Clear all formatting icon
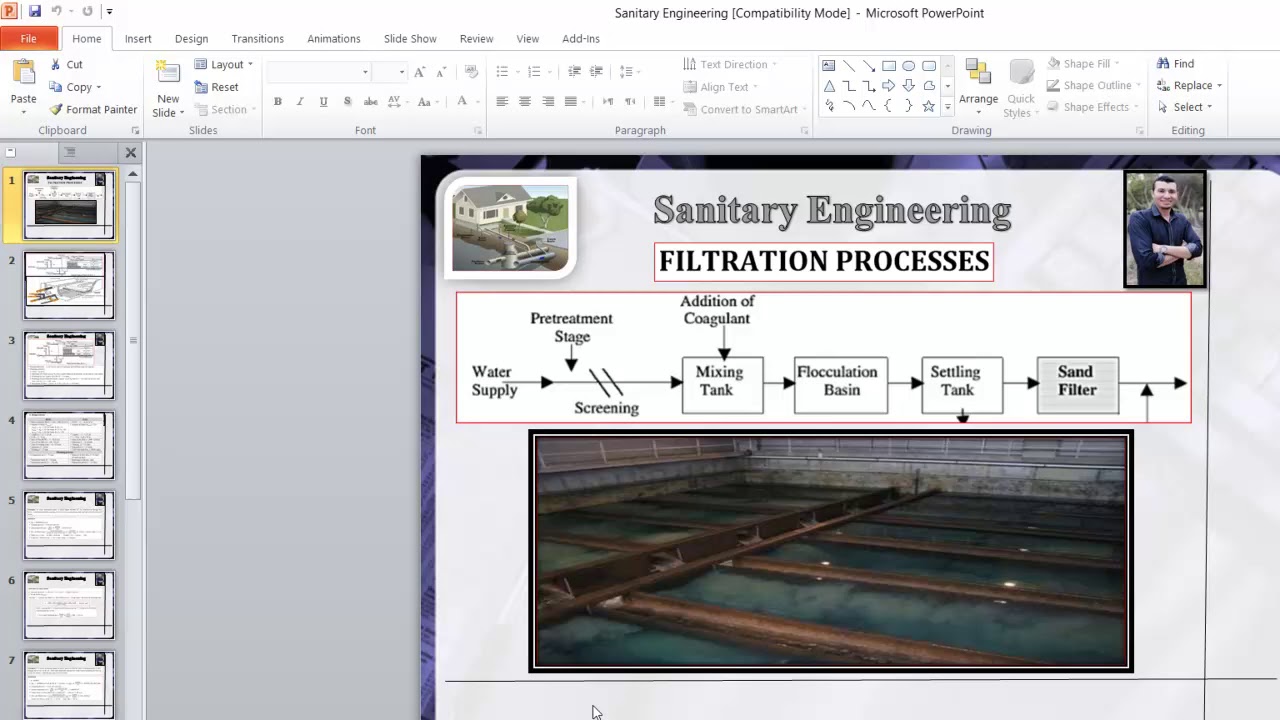This screenshot has height=720, width=1280. pyautogui.click(x=471, y=72)
